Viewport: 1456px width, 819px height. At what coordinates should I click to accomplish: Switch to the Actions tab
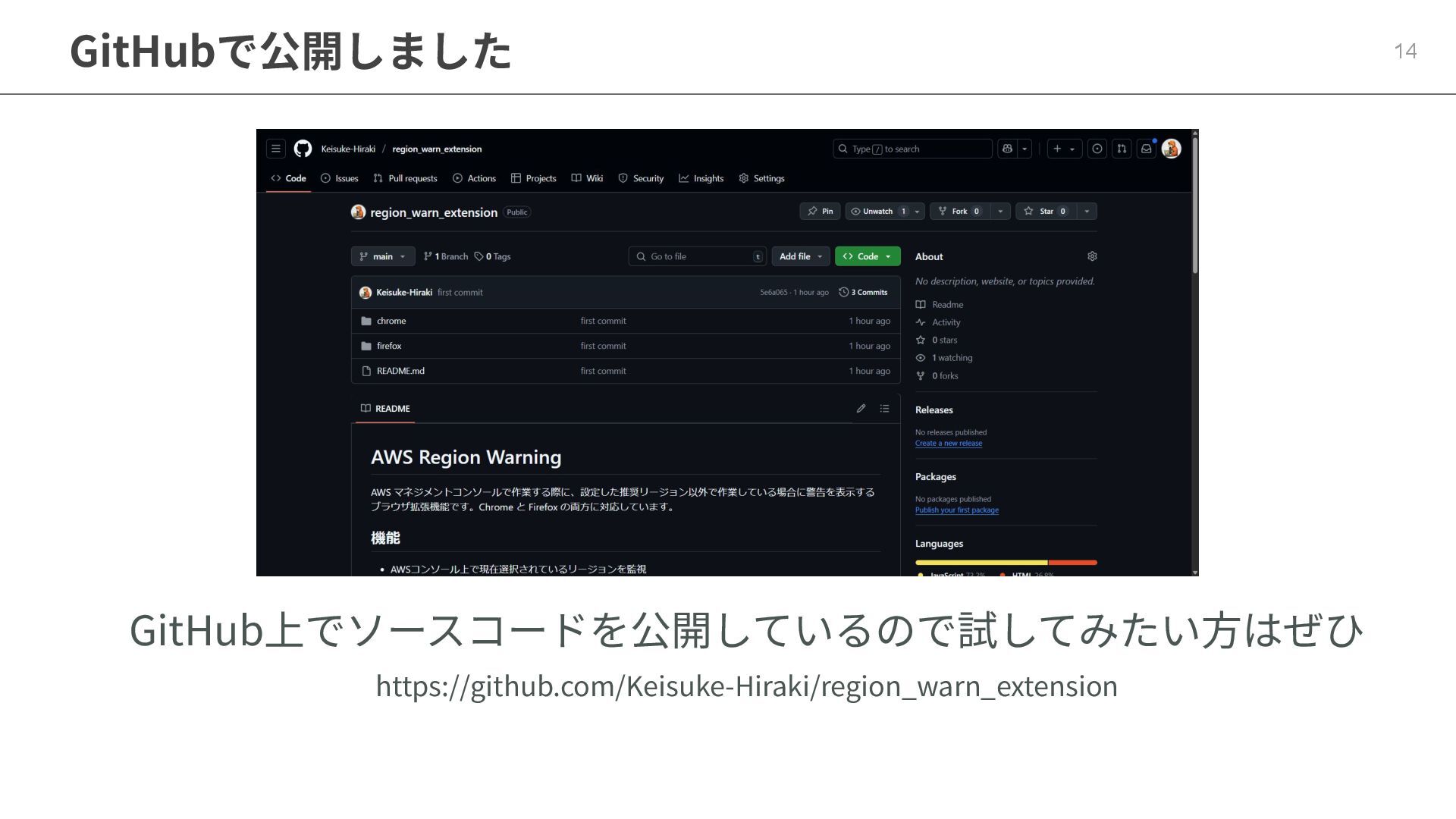pyautogui.click(x=474, y=178)
